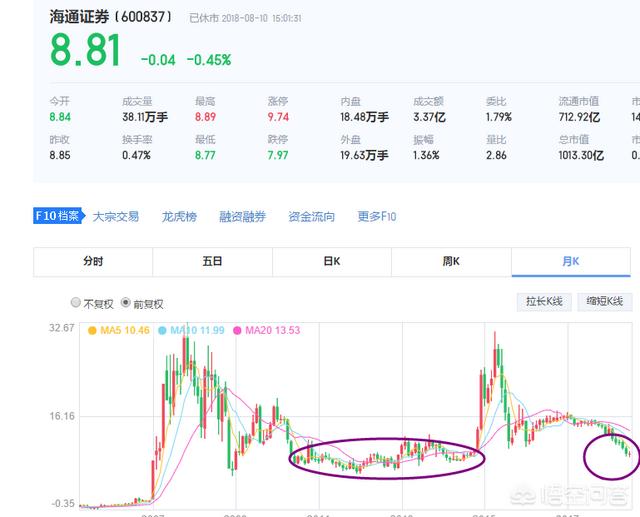This screenshot has width=640, height=517.
Task: Switch to the 五日 chart tab
Action: pyautogui.click(x=212, y=262)
